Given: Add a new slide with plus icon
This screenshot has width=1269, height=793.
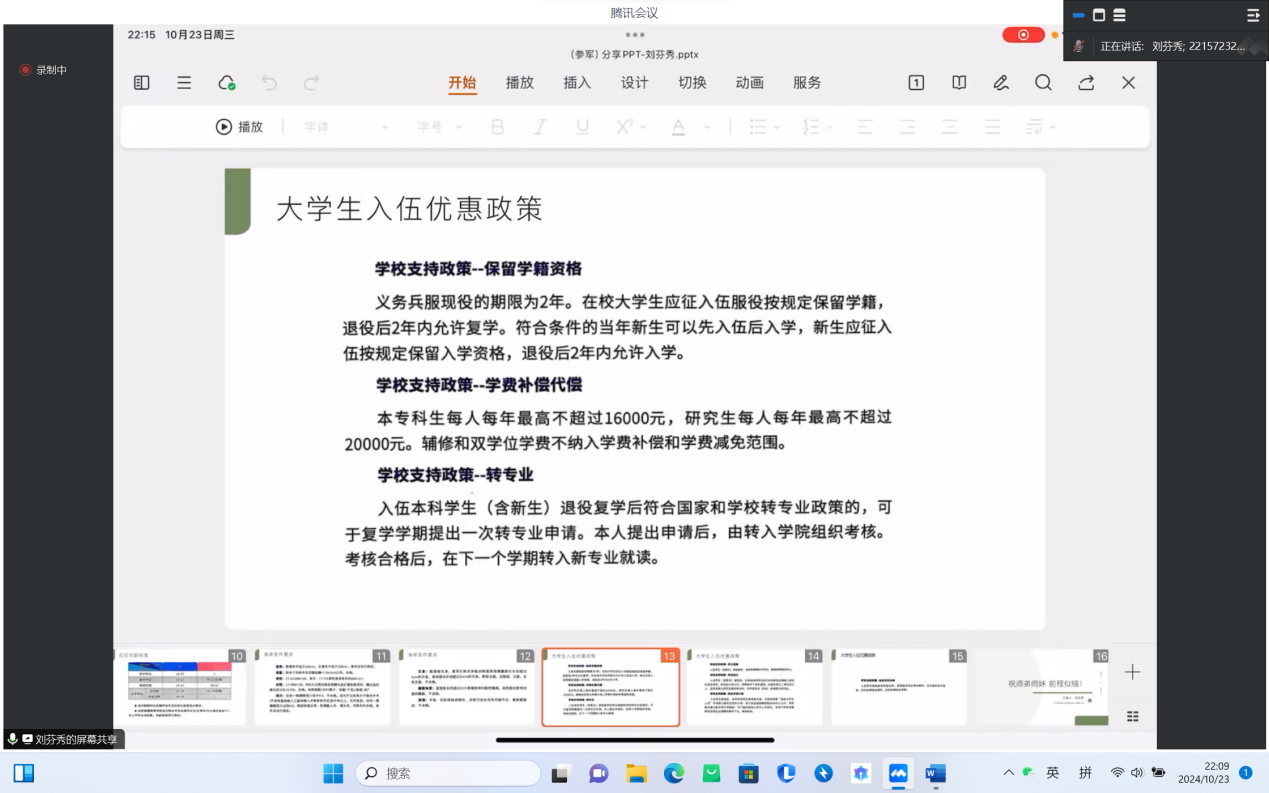Looking at the screenshot, I should (1132, 672).
